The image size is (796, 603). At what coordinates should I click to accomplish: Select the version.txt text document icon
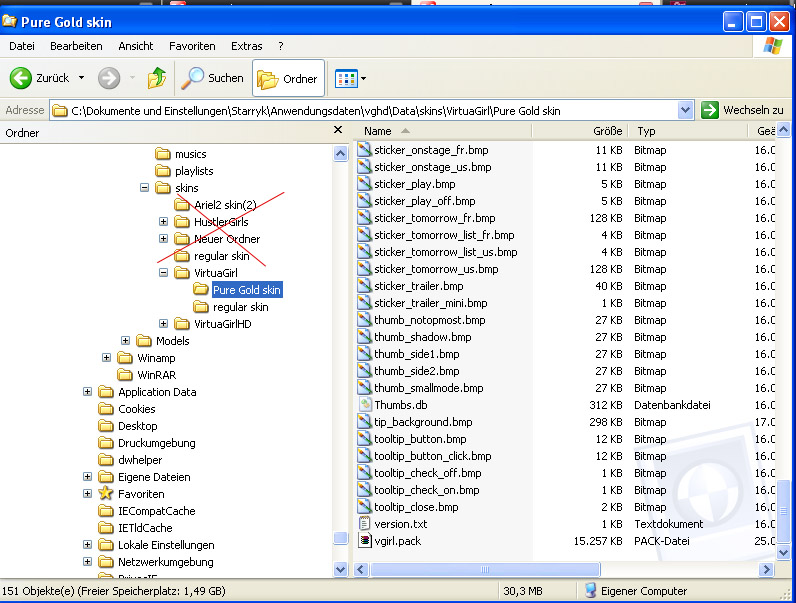[x=364, y=523]
